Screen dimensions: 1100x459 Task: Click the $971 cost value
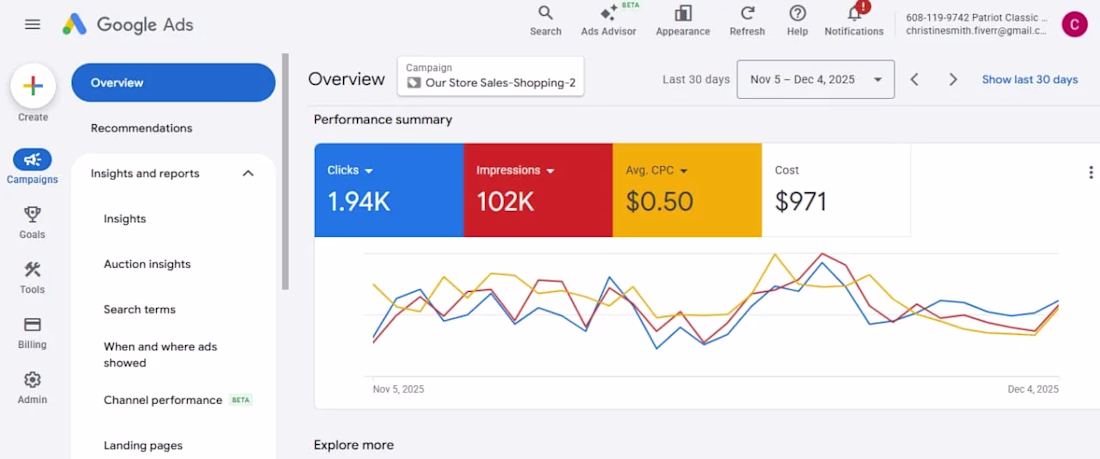point(801,202)
